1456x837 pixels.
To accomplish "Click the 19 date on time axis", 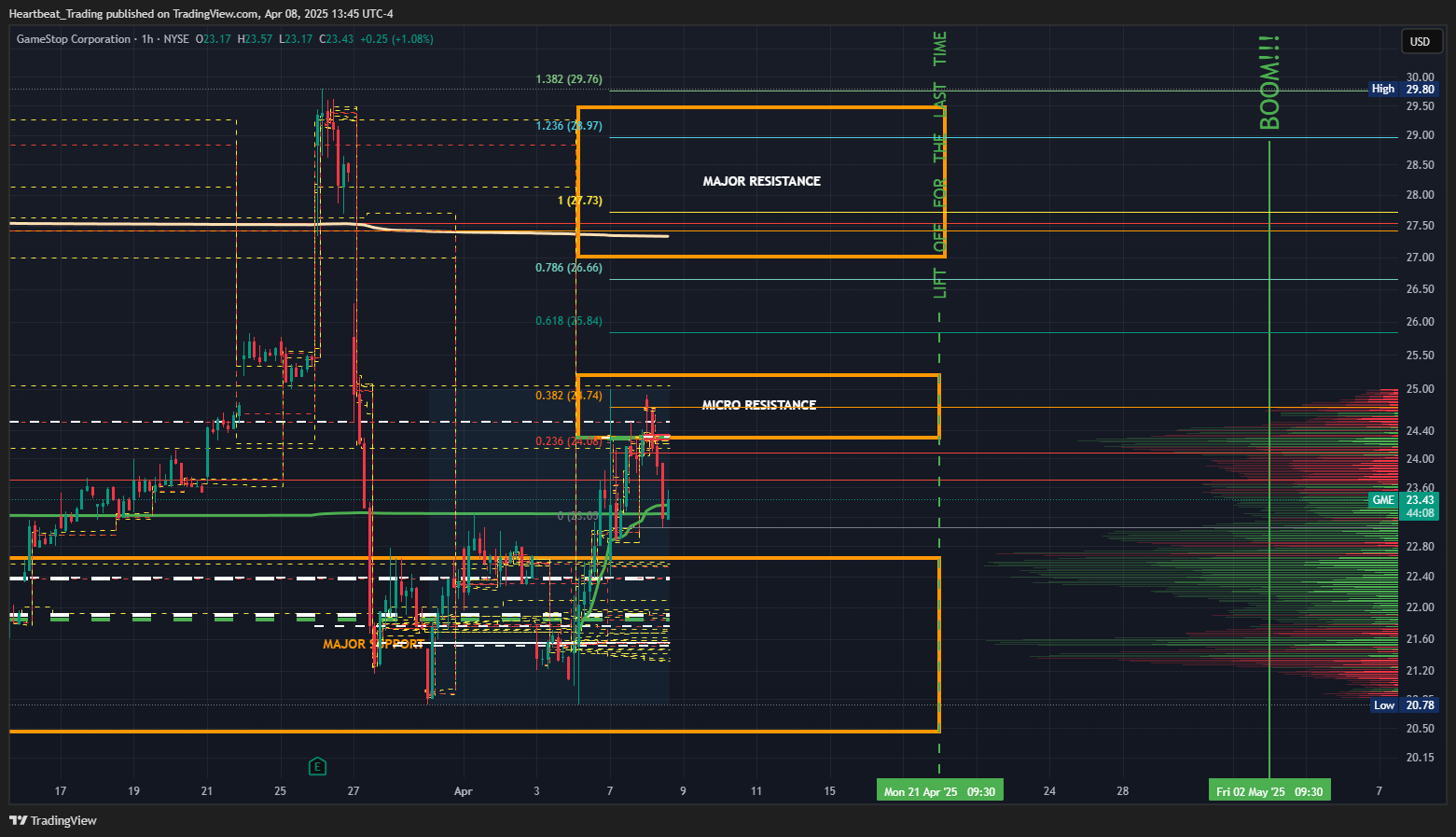I will click(x=133, y=791).
